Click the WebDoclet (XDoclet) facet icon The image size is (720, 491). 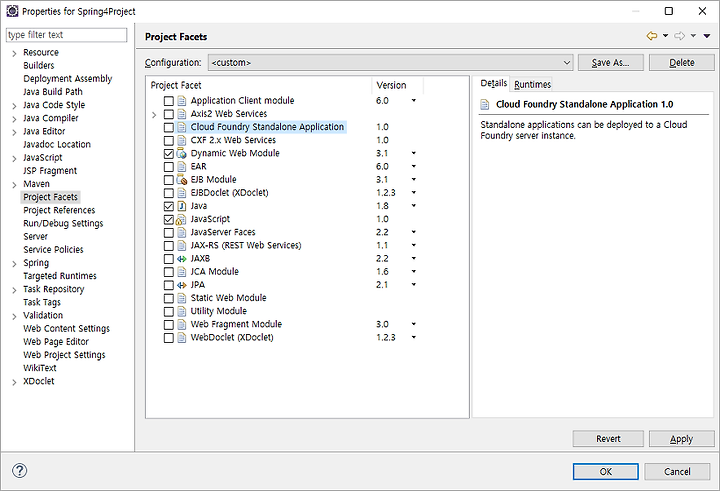(x=182, y=338)
